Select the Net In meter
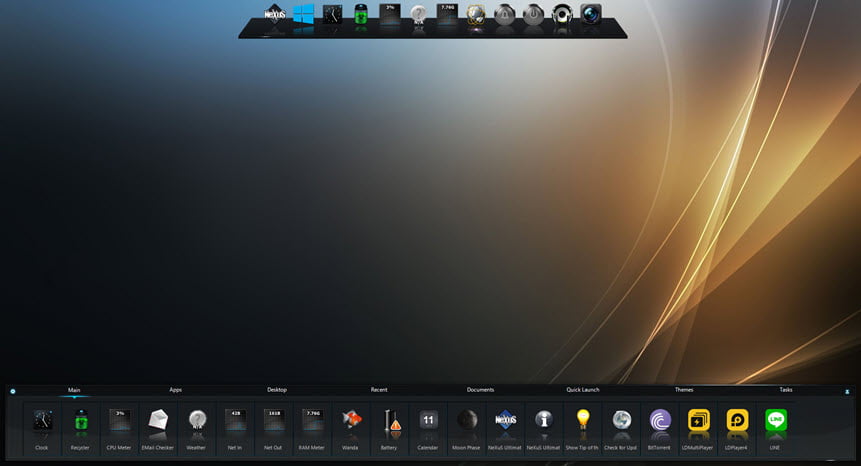This screenshot has height=466, width=861. (x=235, y=421)
